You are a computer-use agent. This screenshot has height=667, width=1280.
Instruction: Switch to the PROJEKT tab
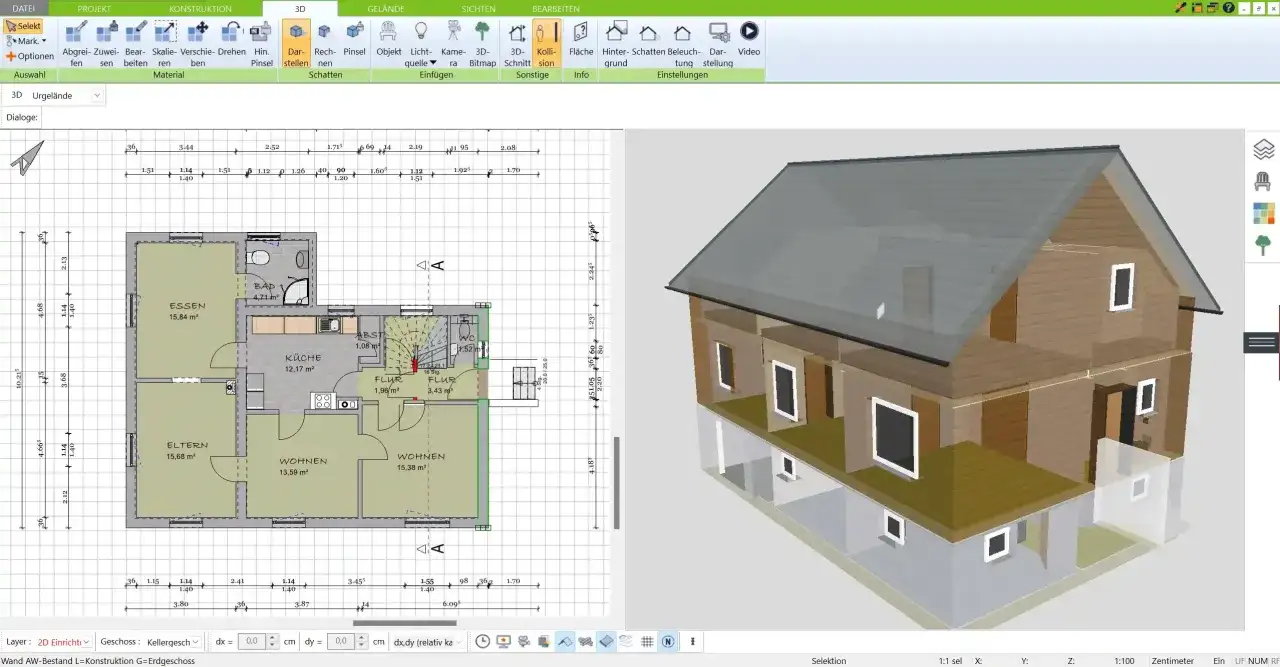94,8
